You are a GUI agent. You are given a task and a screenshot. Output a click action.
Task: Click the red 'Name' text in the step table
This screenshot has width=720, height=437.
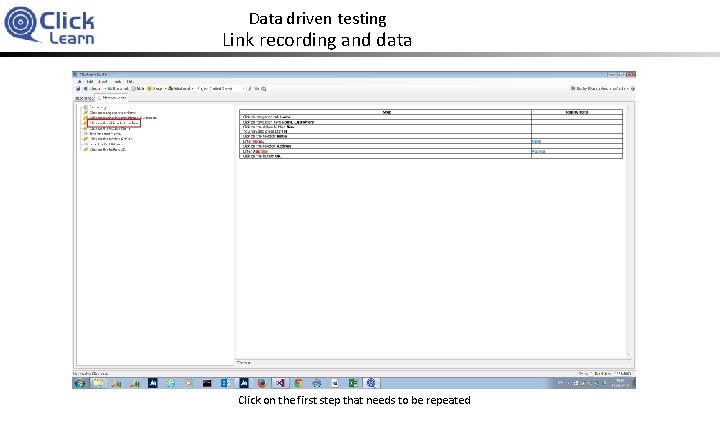(x=258, y=141)
